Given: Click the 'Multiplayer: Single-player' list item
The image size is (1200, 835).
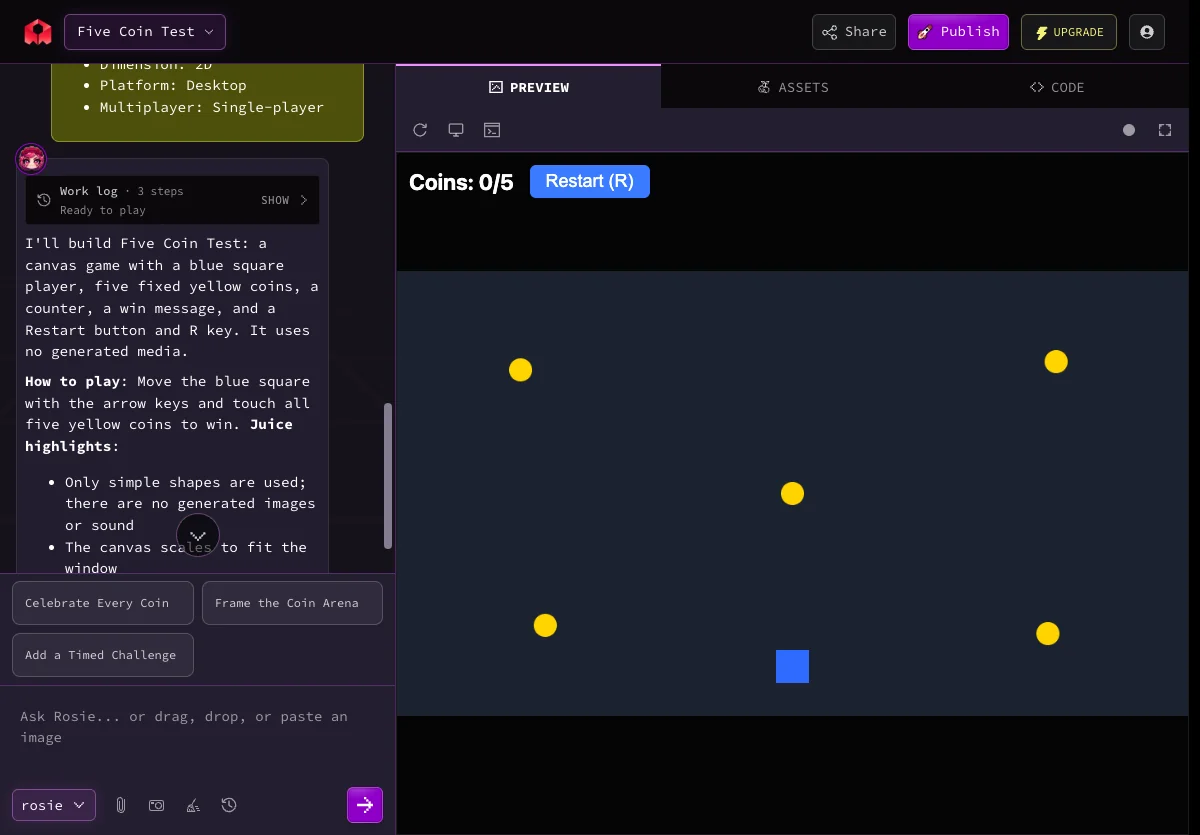Looking at the screenshot, I should click(212, 107).
